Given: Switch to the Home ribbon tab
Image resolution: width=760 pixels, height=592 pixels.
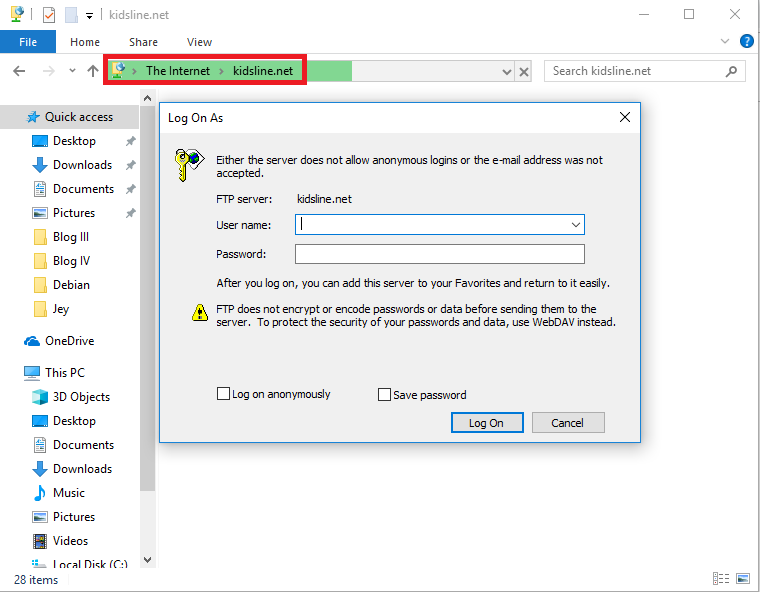Looking at the screenshot, I should point(85,42).
